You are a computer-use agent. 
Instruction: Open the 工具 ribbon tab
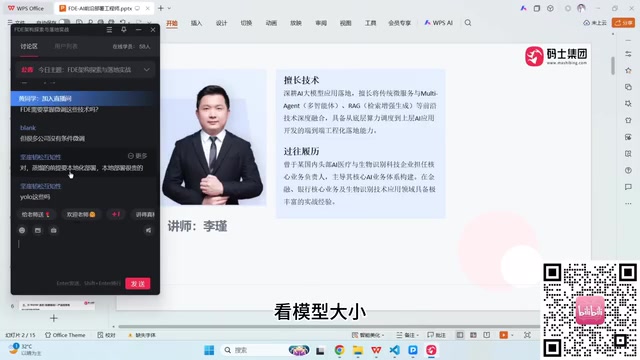click(371, 23)
